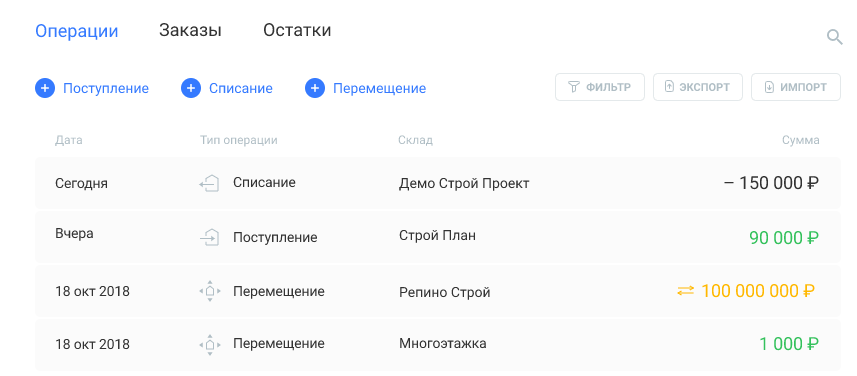Open the Фильтр button

600,87
